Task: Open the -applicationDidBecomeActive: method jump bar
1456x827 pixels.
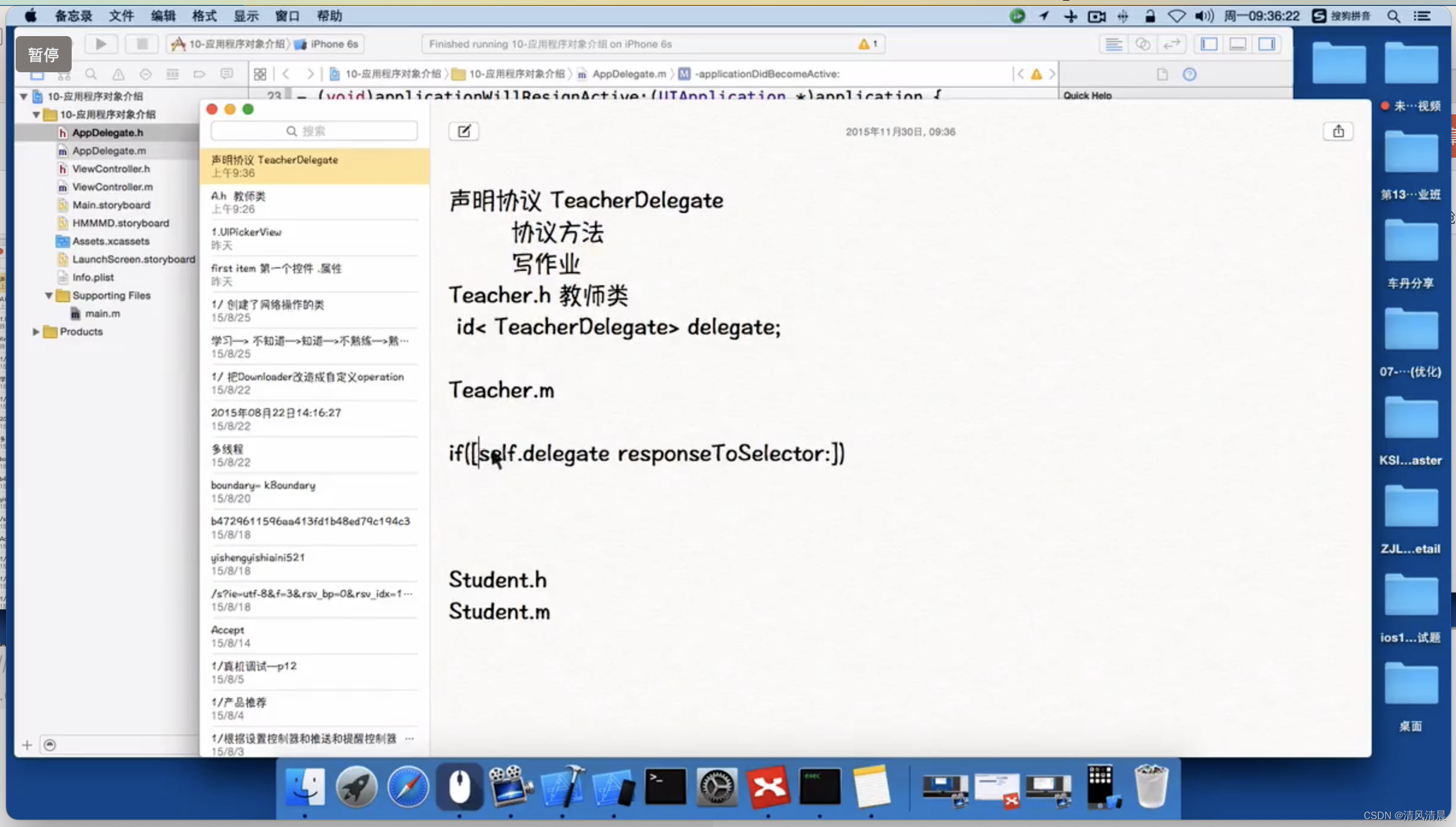Action: point(759,74)
